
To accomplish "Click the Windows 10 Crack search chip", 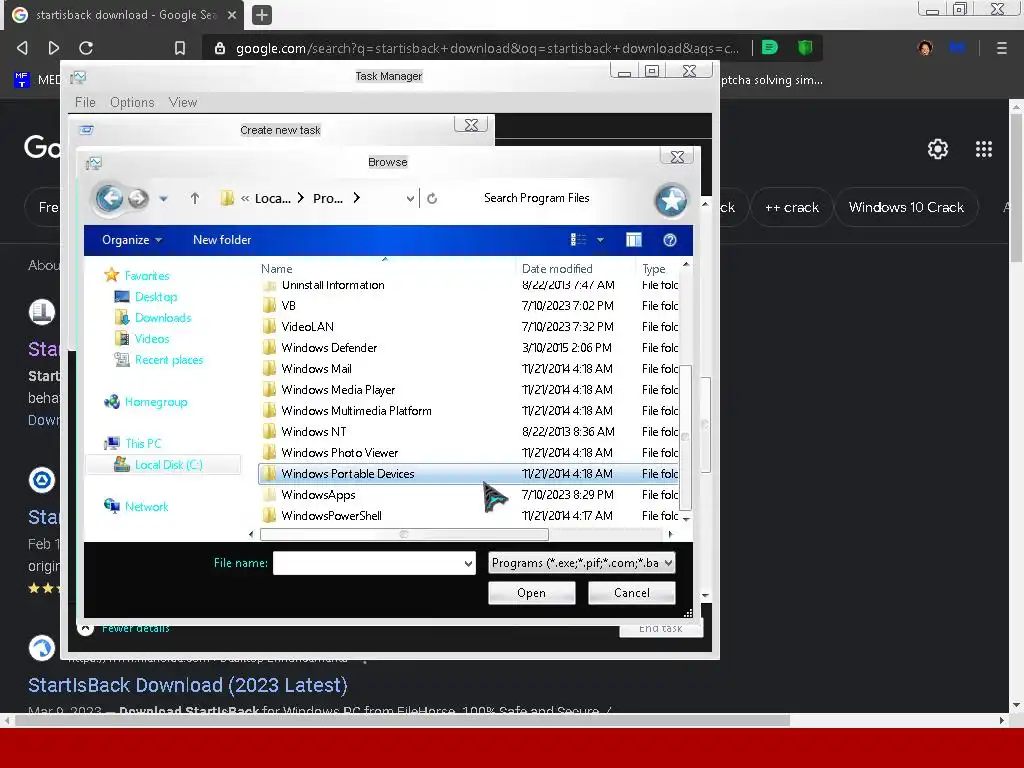I will tap(906, 207).
